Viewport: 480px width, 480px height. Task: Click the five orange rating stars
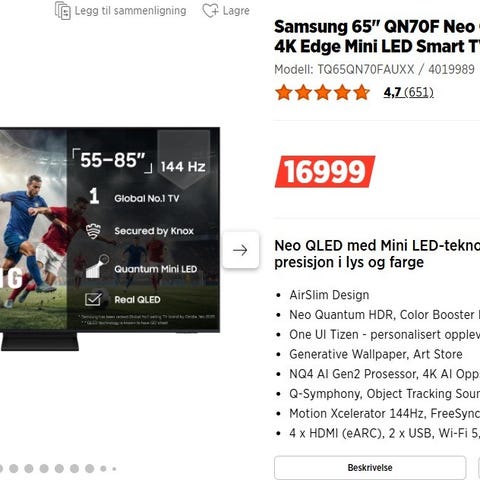[x=323, y=92]
